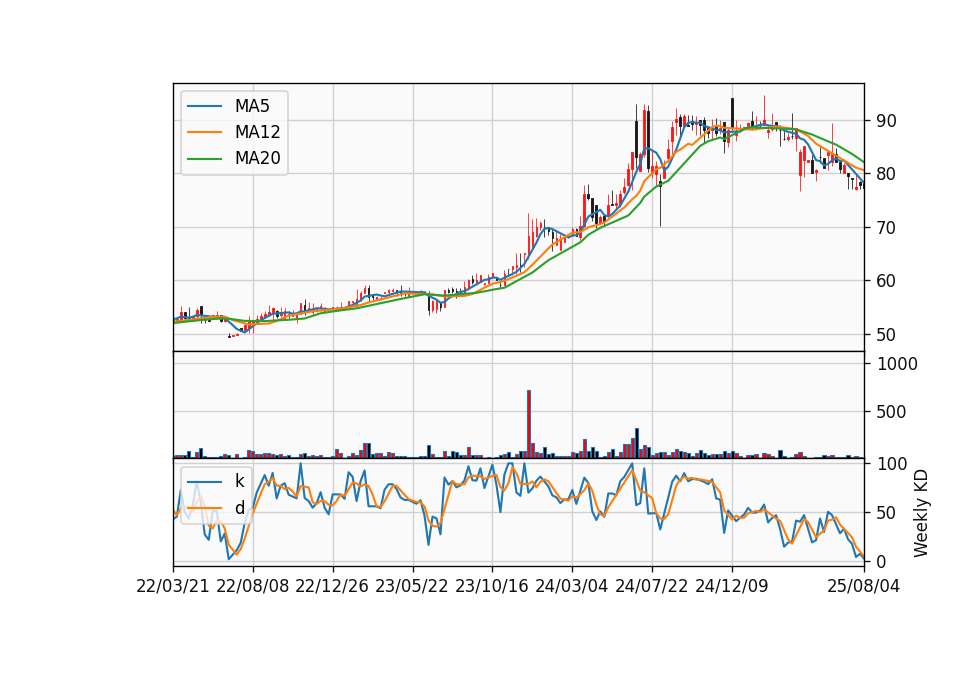Click the tallest volume bar spike
Screen dimensions: 960x690
(x=529, y=424)
